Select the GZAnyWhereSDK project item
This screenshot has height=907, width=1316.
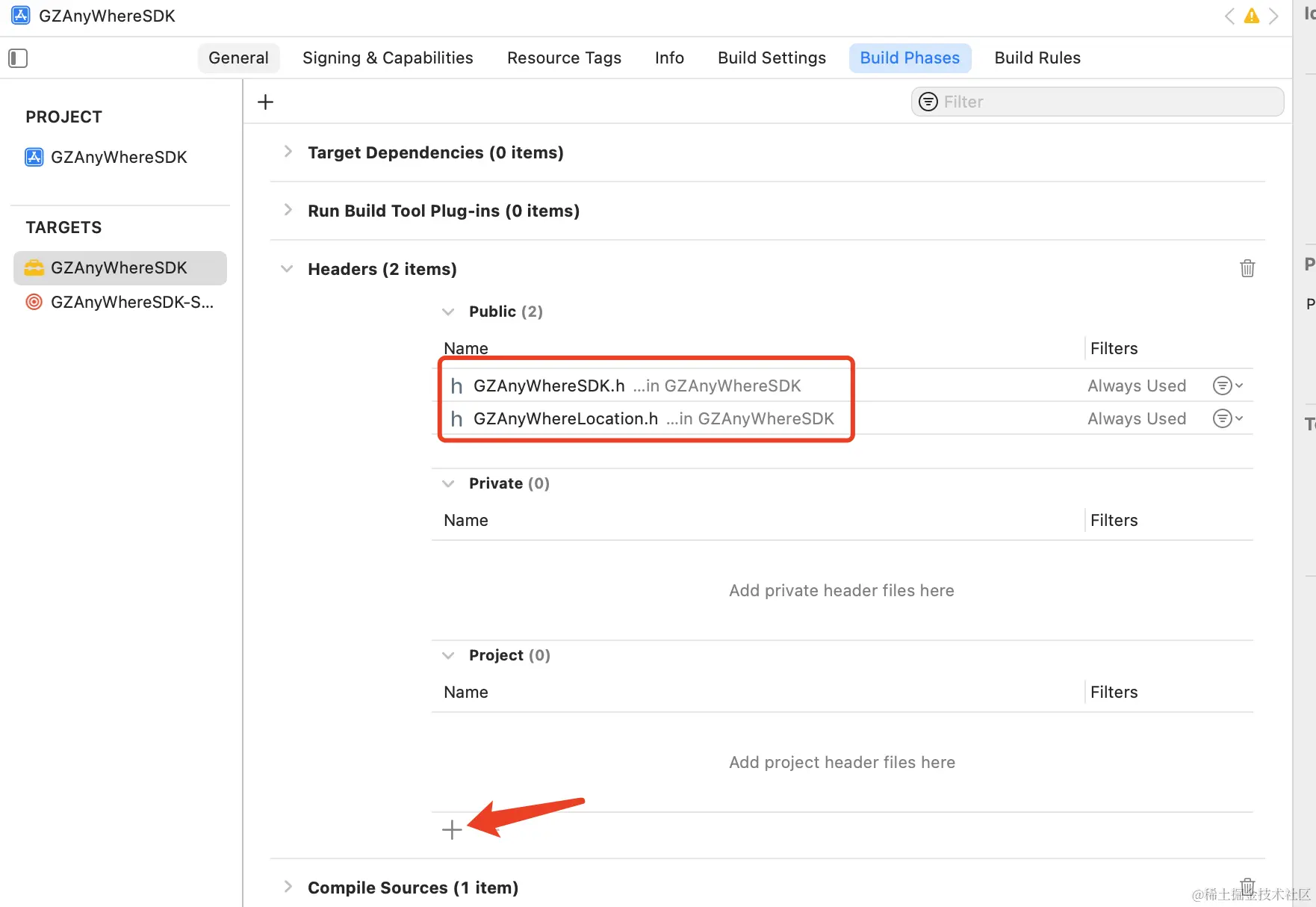tap(118, 157)
